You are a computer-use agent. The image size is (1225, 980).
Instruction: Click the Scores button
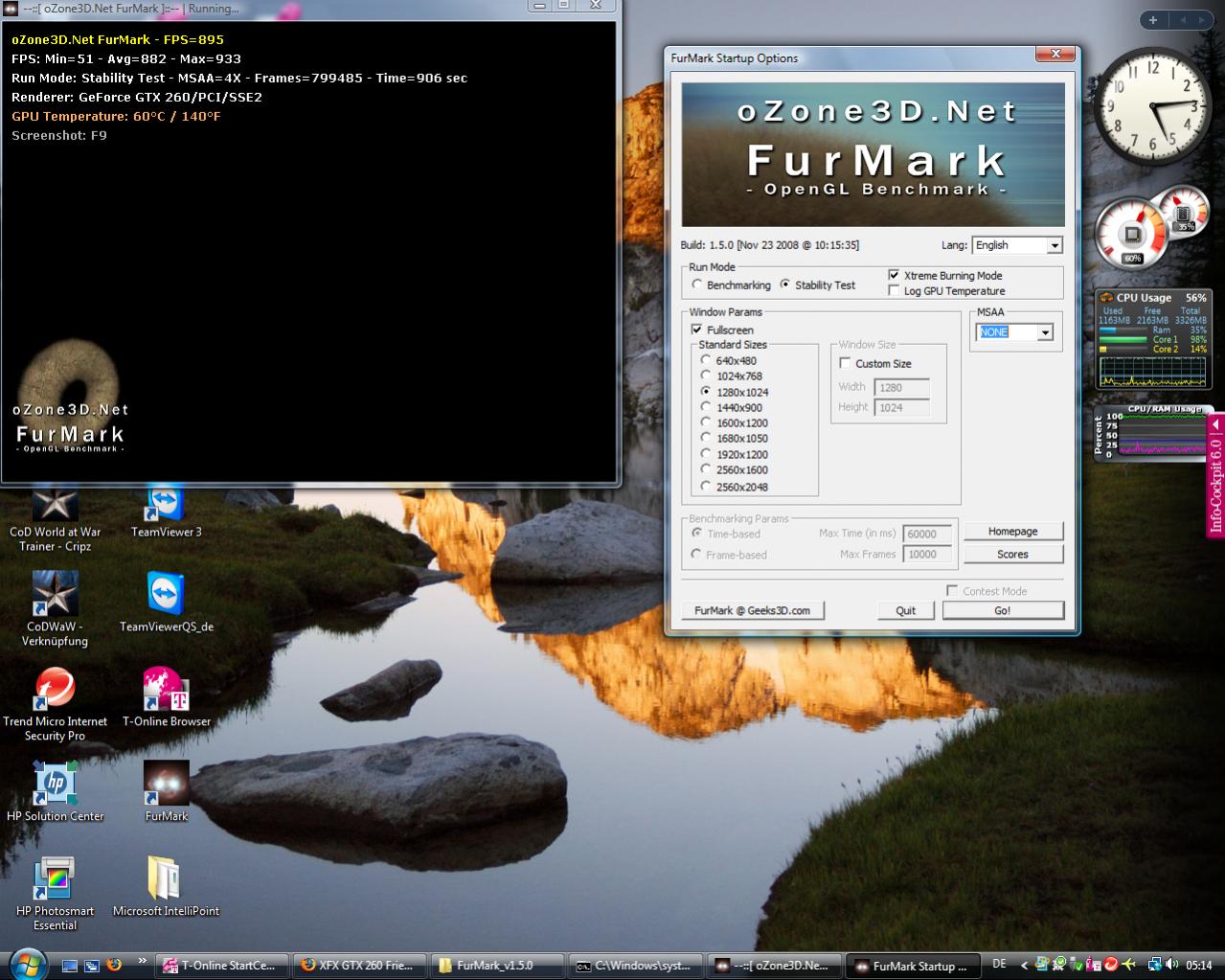coord(1012,554)
